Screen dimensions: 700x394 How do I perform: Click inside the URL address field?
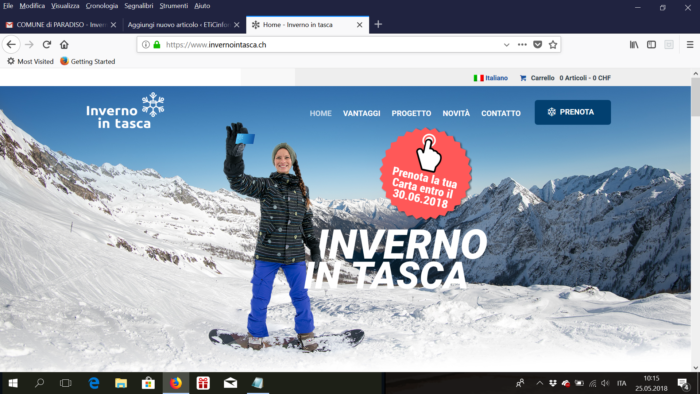click(x=330, y=45)
